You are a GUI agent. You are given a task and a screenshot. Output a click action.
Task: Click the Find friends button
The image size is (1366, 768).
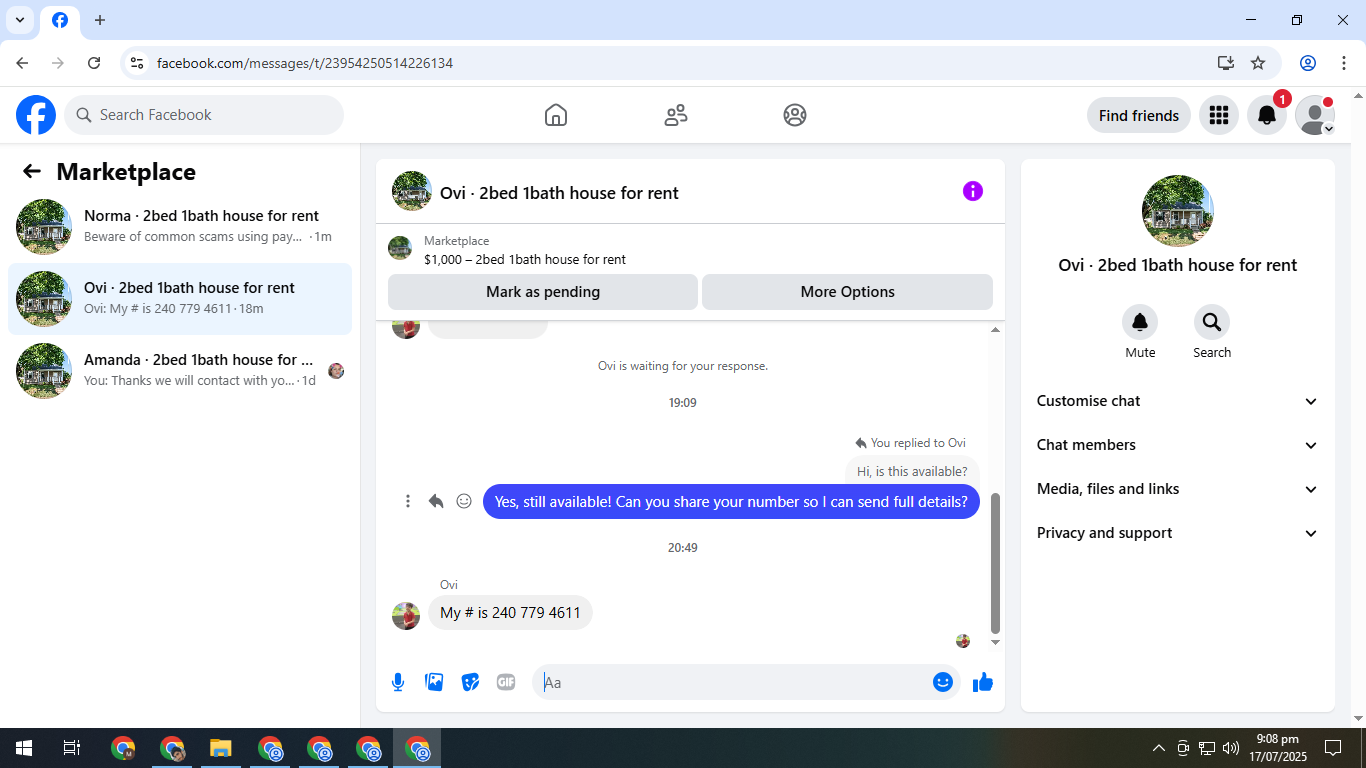(1139, 115)
